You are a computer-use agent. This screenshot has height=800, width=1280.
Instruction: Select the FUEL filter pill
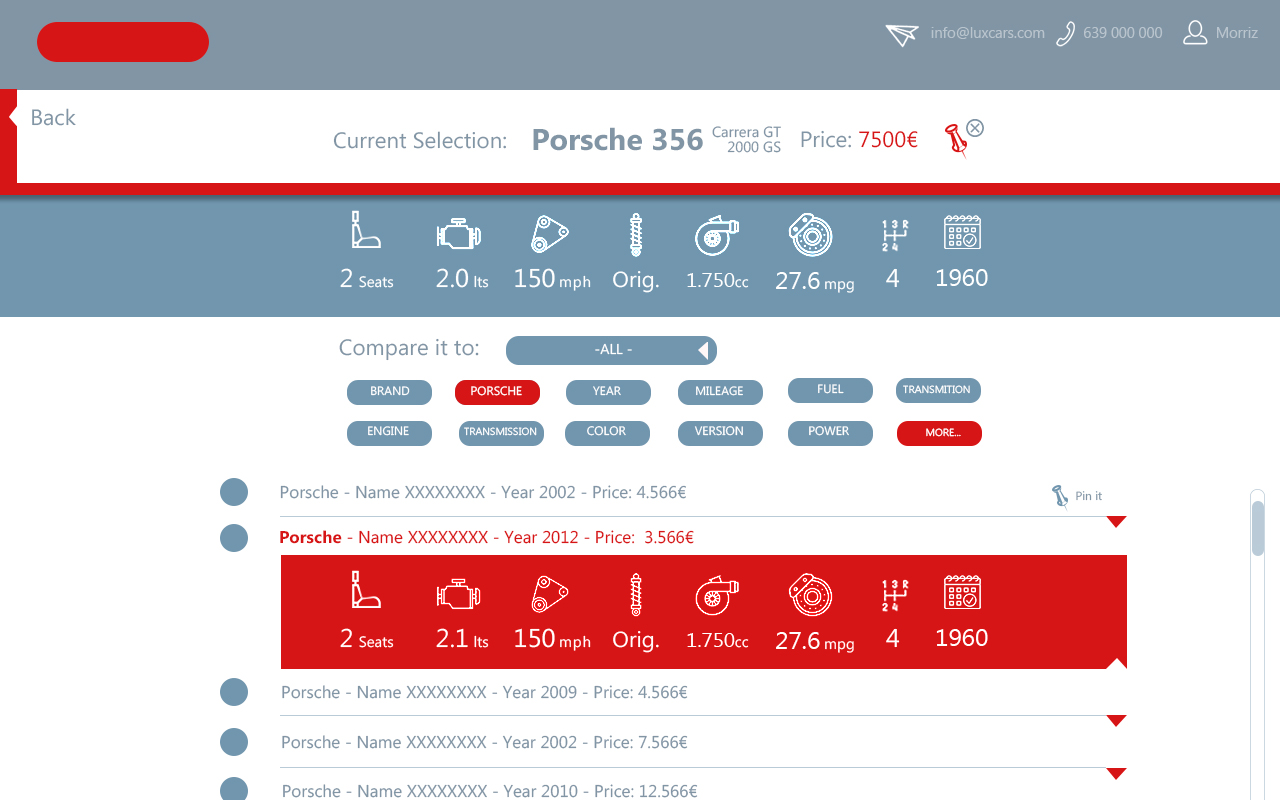tap(830, 390)
